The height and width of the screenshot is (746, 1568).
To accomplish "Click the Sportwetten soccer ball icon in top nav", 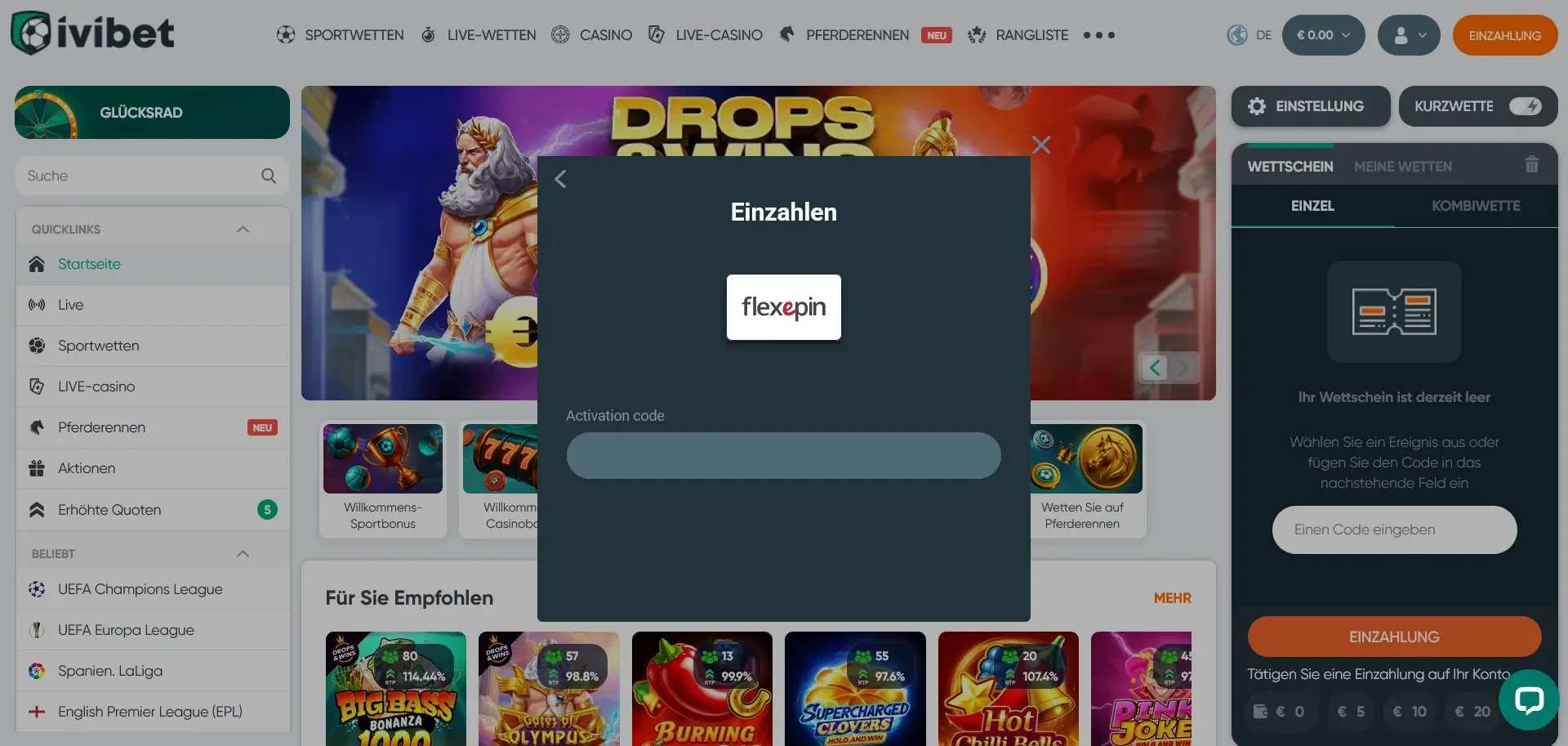I will (x=285, y=35).
